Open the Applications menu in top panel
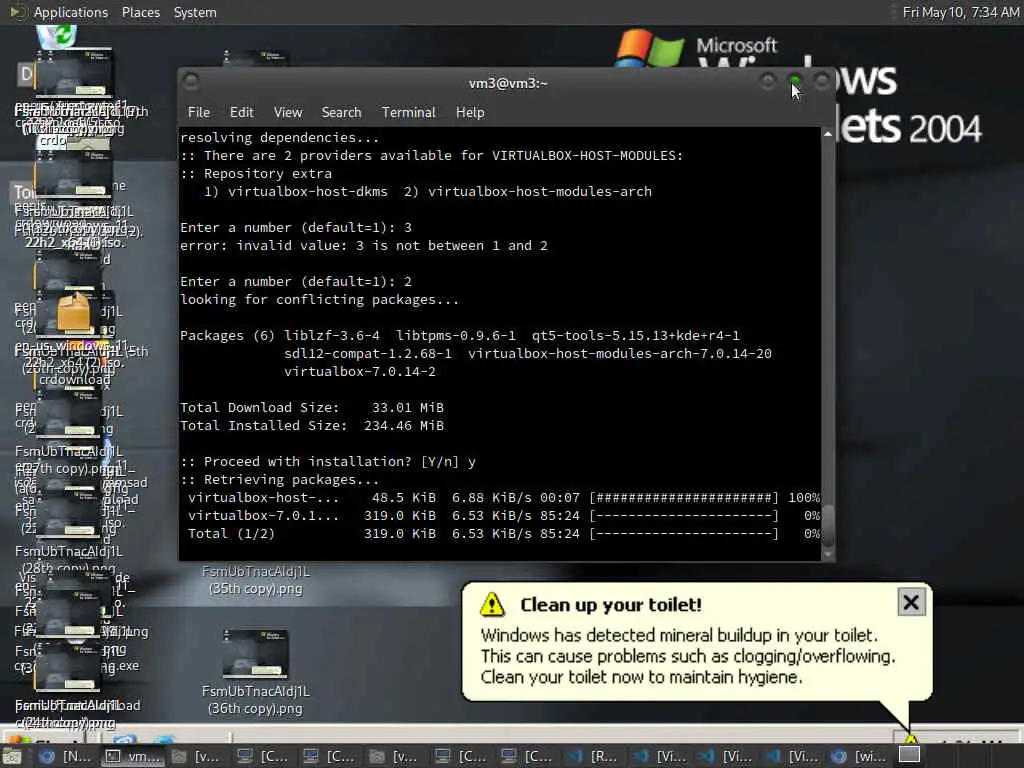 (71, 12)
